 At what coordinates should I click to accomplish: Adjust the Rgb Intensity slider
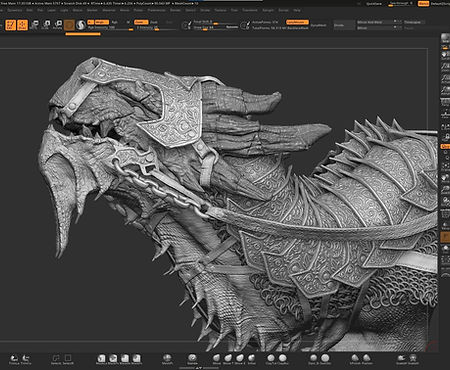[110, 28]
